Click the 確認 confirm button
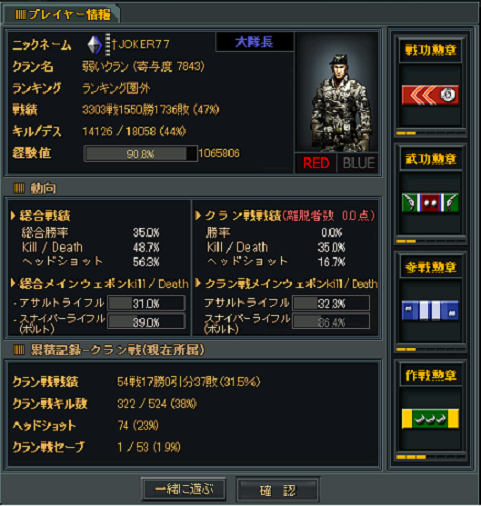Viewport: 481px width, 506px height. (x=278, y=490)
